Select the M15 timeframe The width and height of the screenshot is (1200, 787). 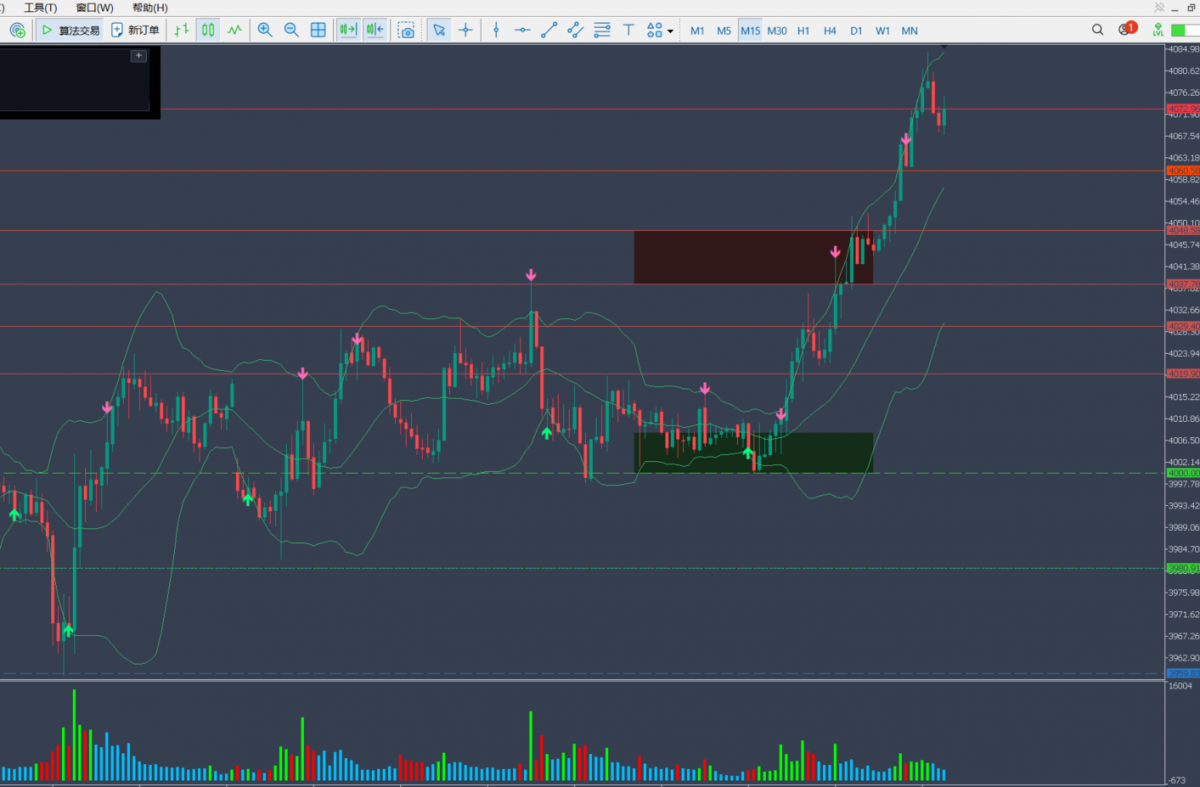(750, 31)
